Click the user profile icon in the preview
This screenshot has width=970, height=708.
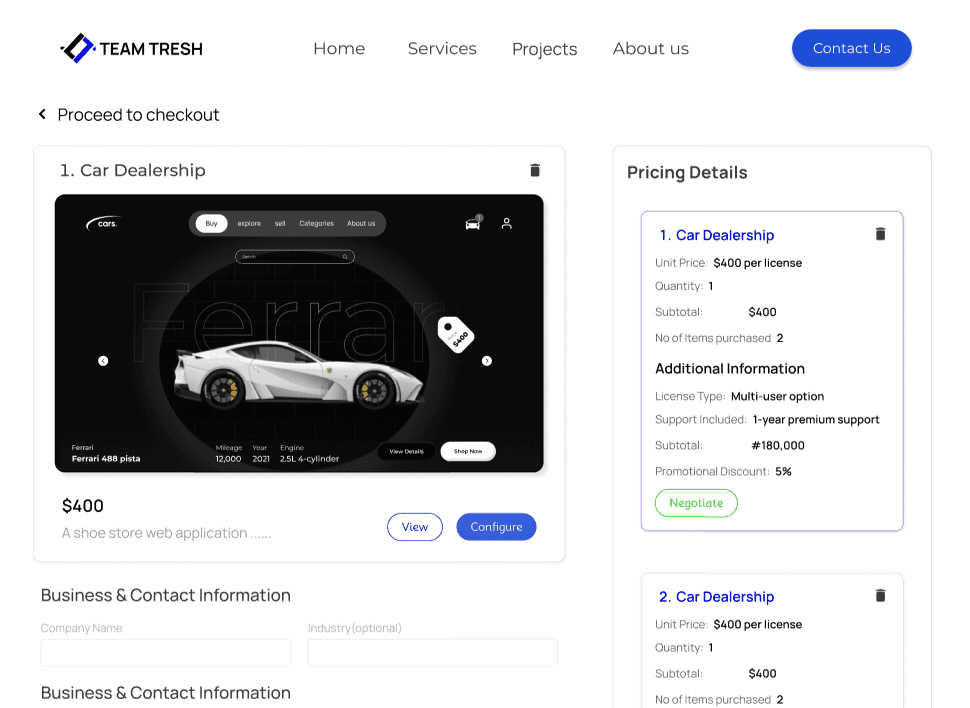[507, 223]
